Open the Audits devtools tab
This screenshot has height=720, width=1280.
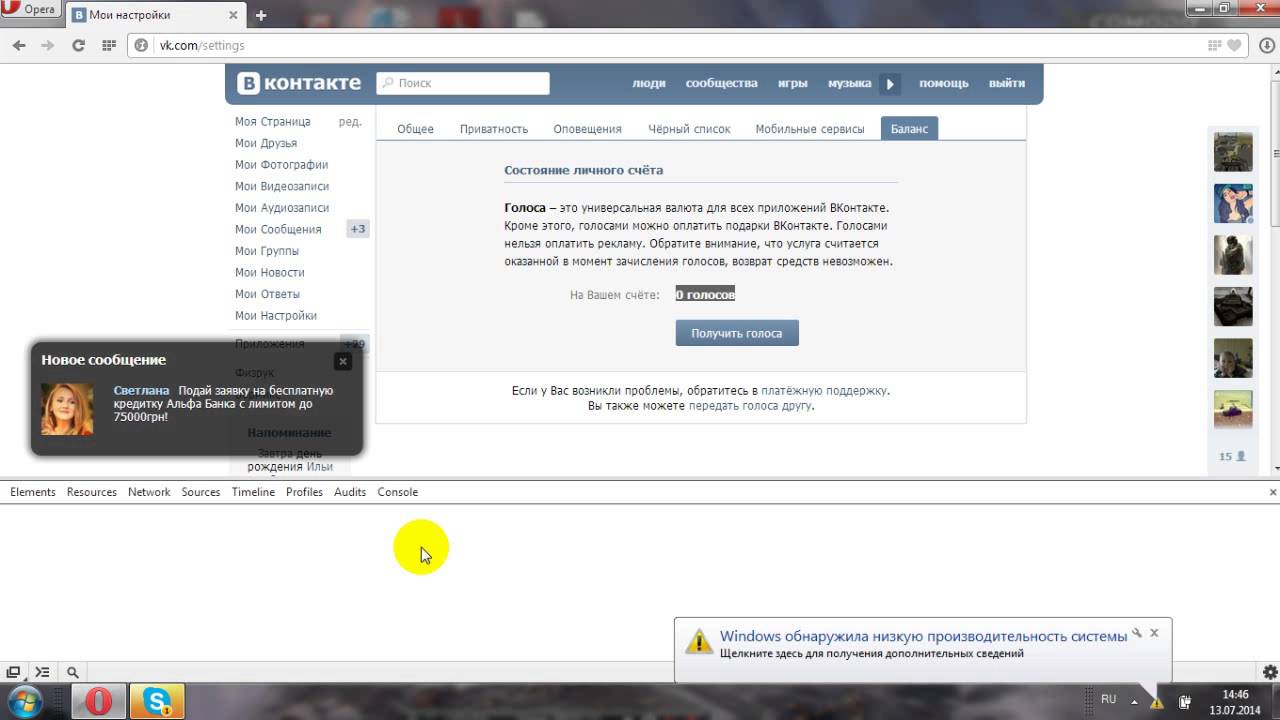(x=350, y=492)
